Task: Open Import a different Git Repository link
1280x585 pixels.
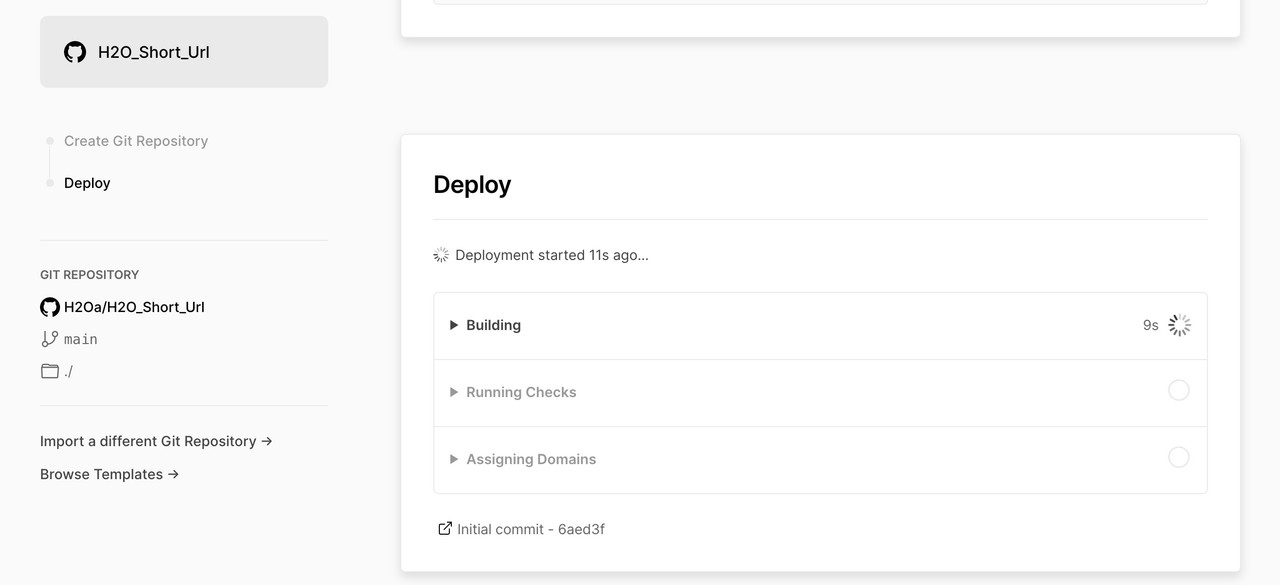Action: tap(156, 441)
